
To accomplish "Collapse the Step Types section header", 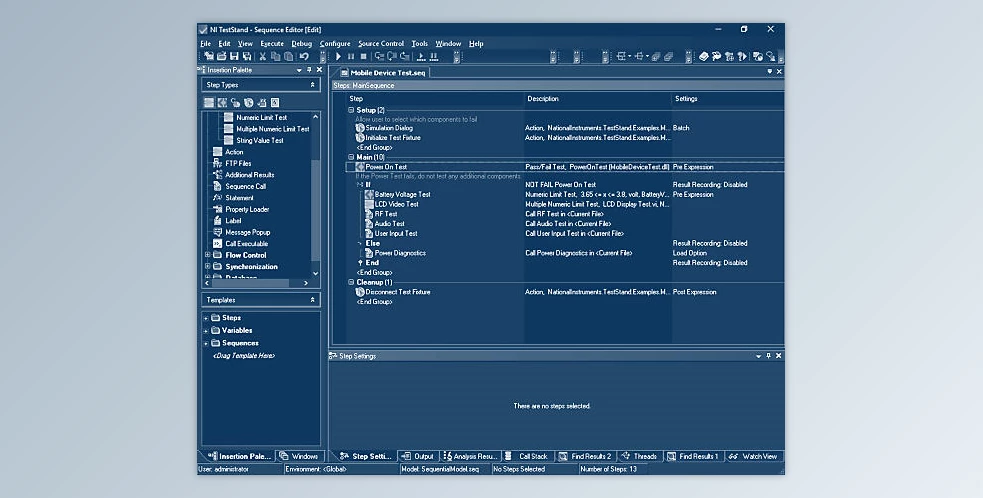I will tap(313, 85).
